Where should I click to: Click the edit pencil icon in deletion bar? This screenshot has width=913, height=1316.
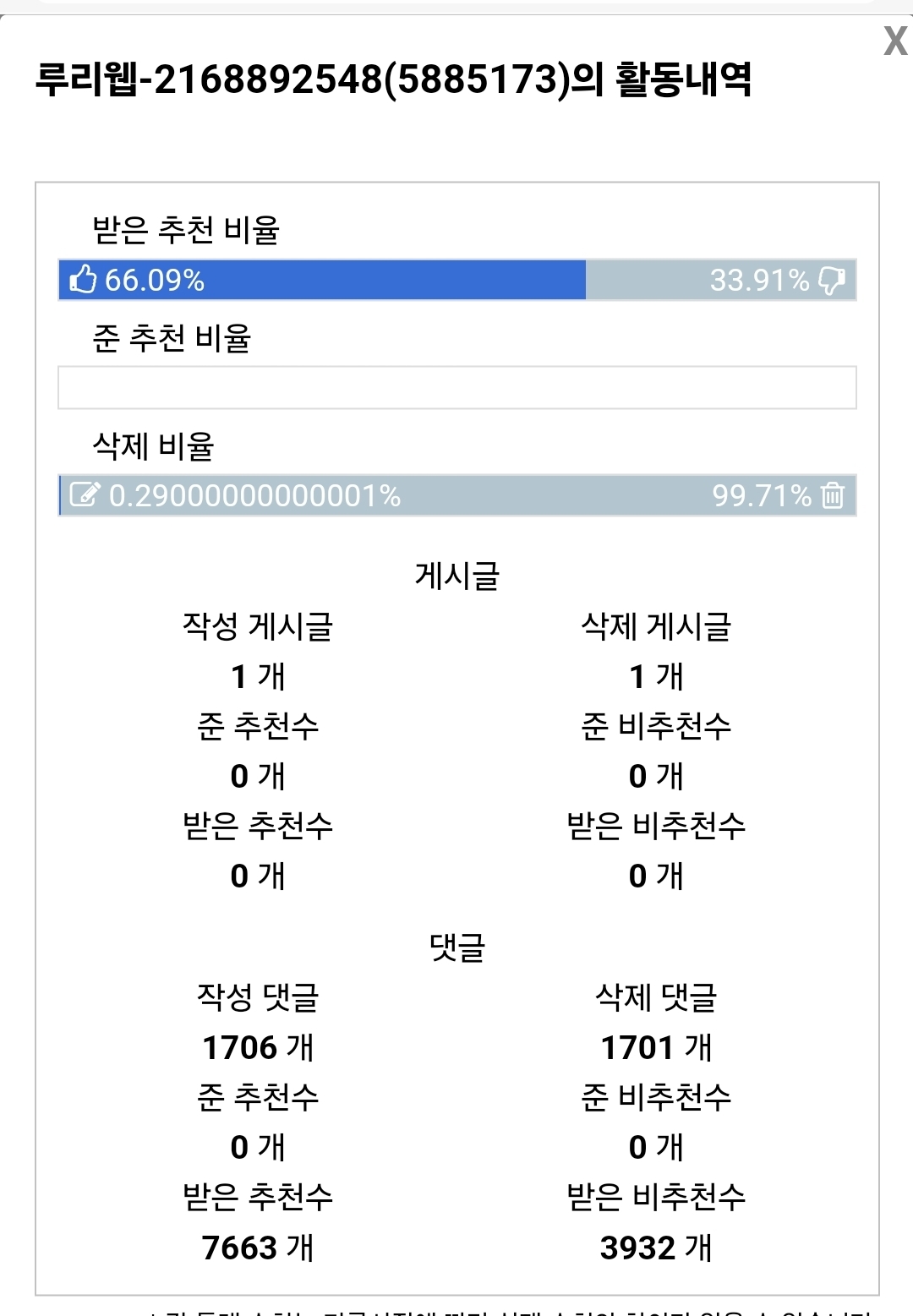pos(85,494)
